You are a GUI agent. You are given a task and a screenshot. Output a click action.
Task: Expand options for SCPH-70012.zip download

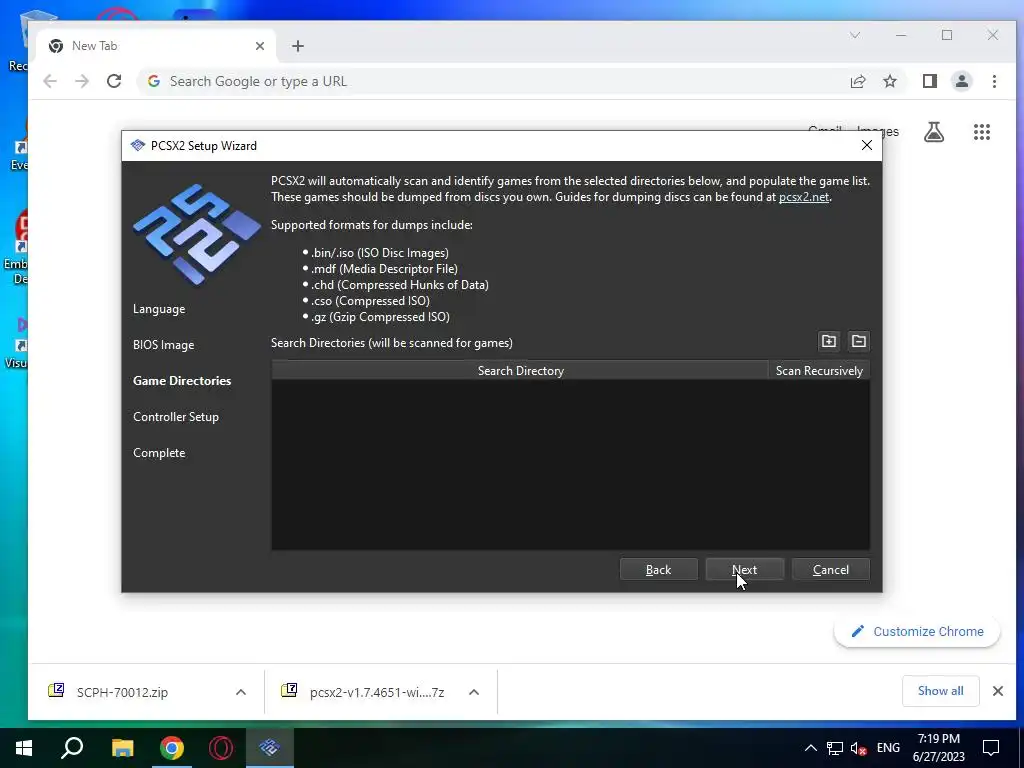[x=241, y=692]
